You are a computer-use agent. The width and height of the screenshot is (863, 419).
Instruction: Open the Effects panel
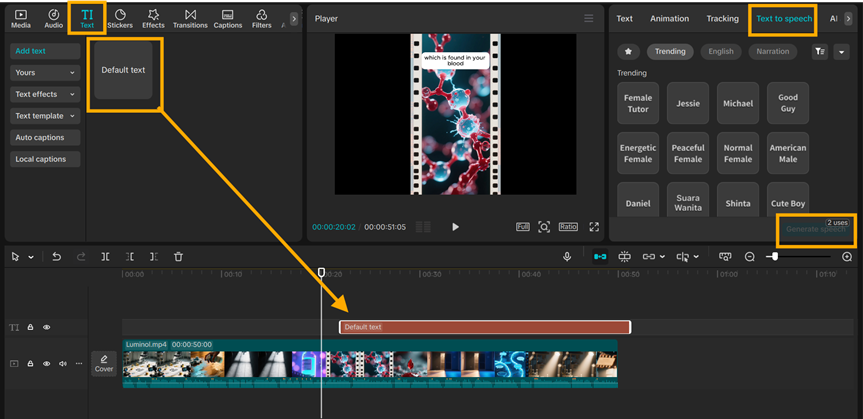[153, 18]
